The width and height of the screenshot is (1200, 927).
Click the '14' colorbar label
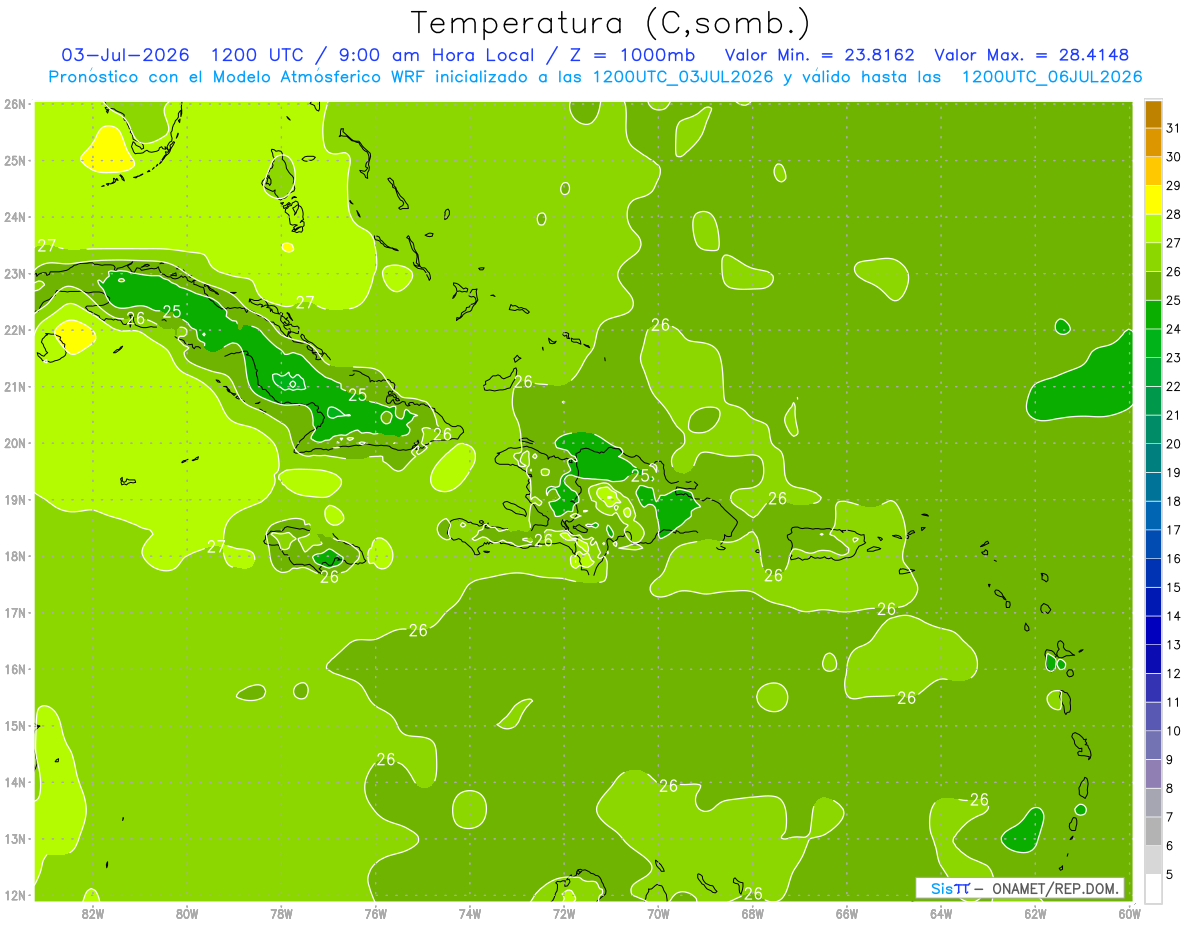click(1174, 616)
